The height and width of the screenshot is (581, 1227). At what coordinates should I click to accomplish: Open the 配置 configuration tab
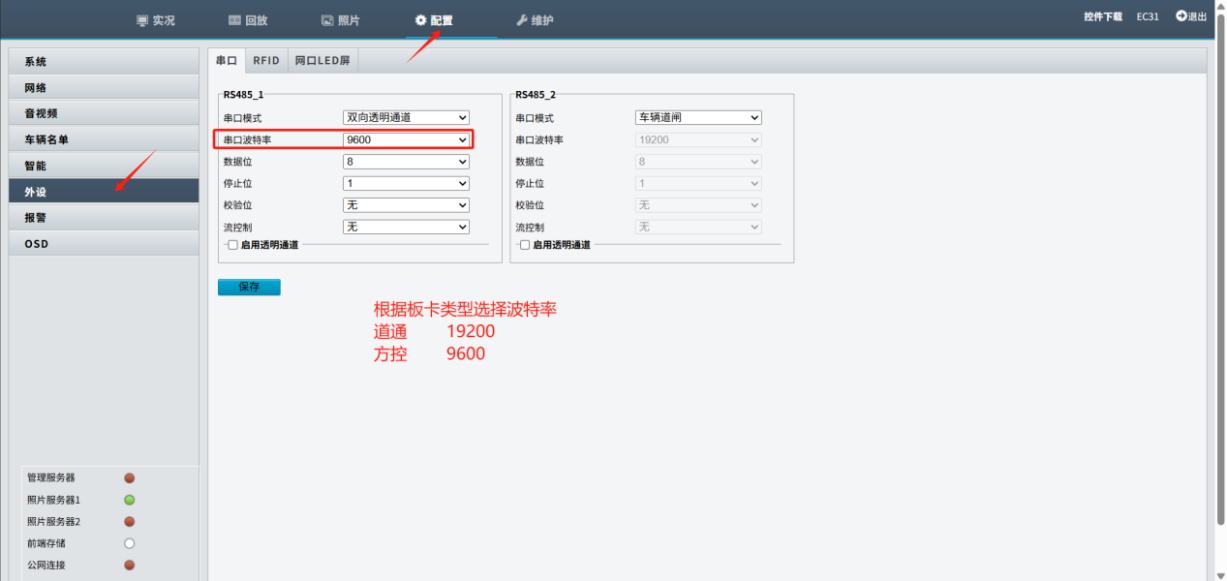[x=434, y=20]
